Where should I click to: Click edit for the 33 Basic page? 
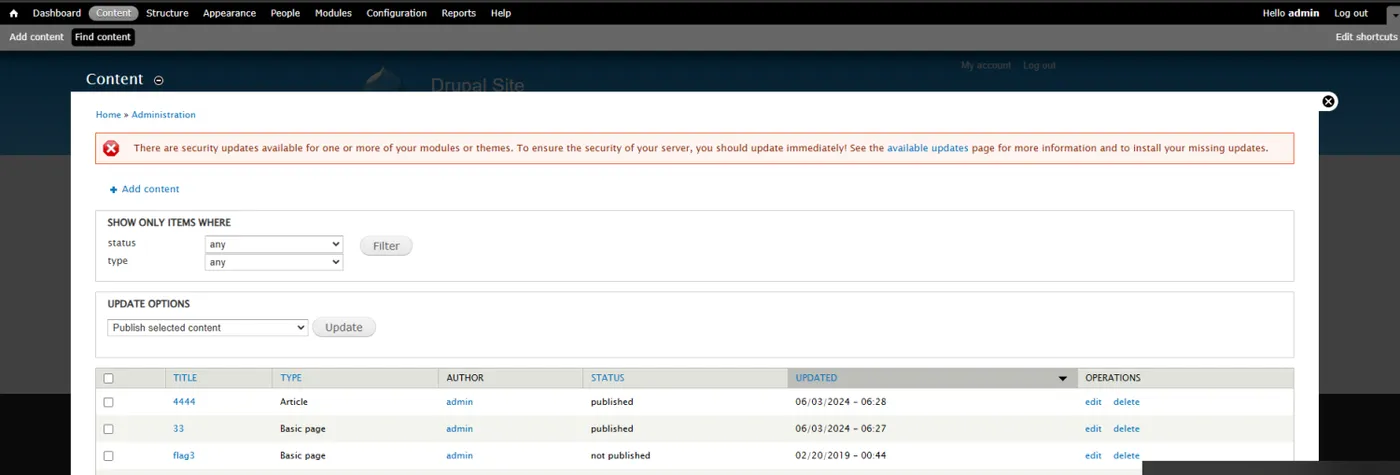click(x=1093, y=429)
